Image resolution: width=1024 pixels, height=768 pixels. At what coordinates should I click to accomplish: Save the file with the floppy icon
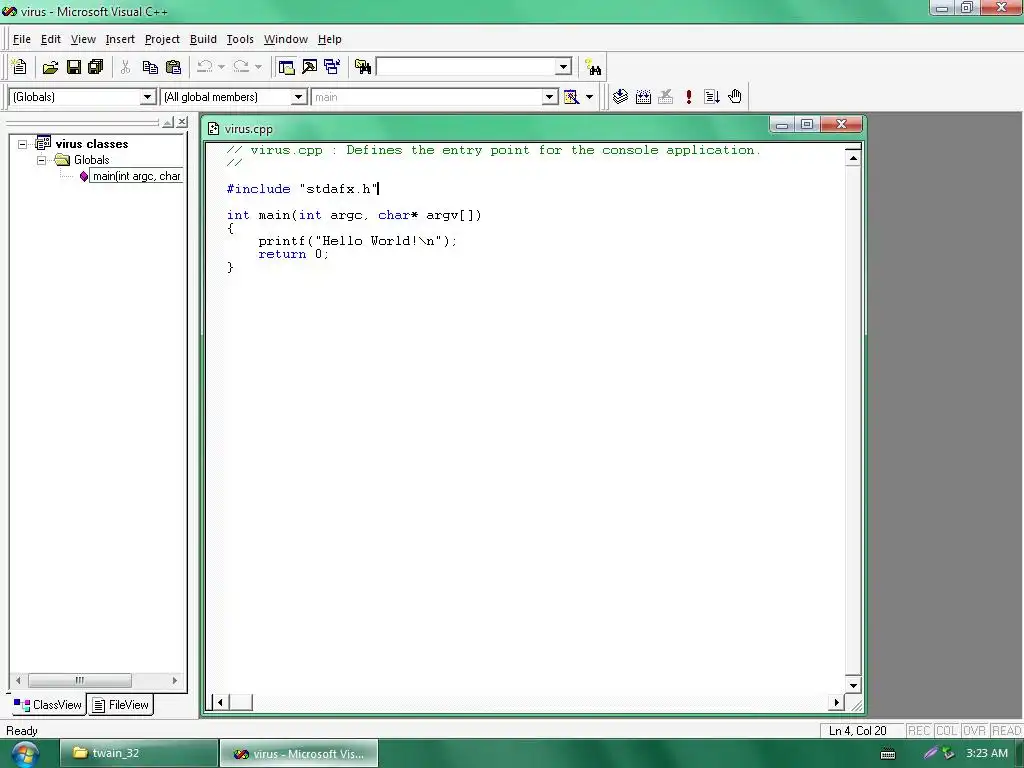click(74, 67)
